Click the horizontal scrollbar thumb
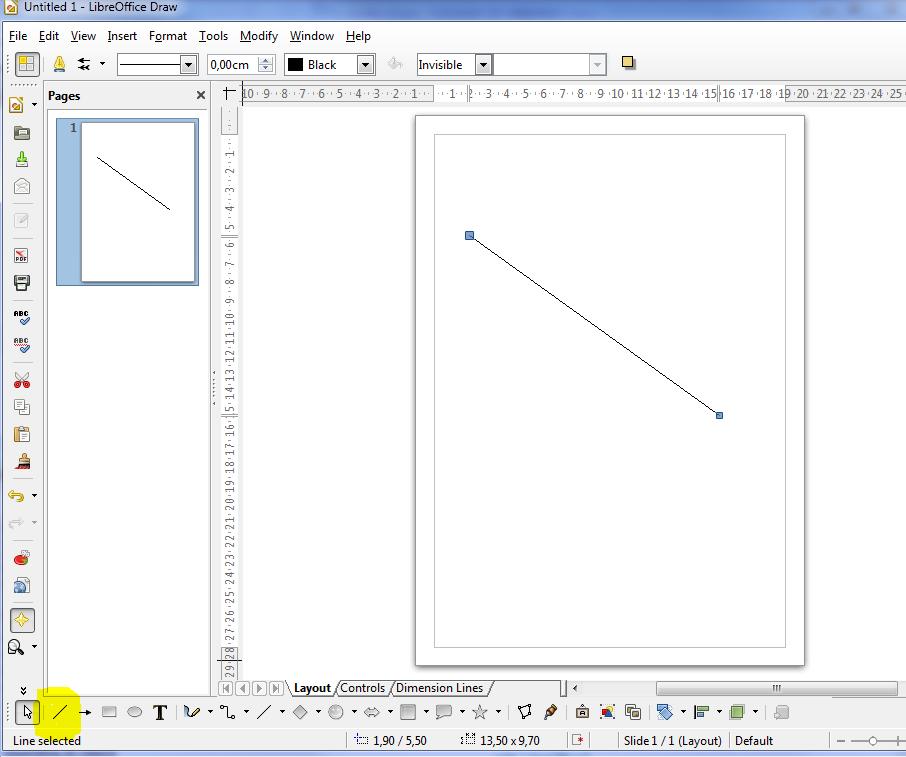The width and height of the screenshot is (906, 757). [777, 688]
